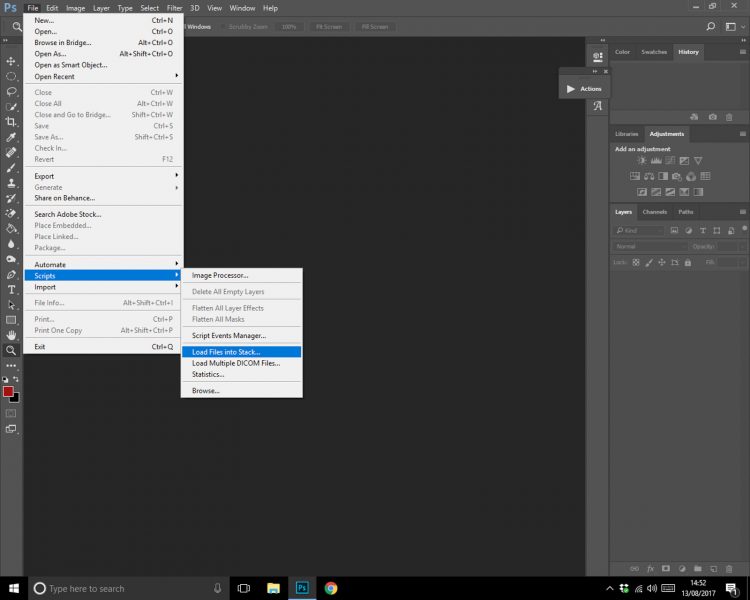Screen dimensions: 750x600
Task: Choose Browse... in the Scripts submenu
Action: pyautogui.click(x=206, y=391)
